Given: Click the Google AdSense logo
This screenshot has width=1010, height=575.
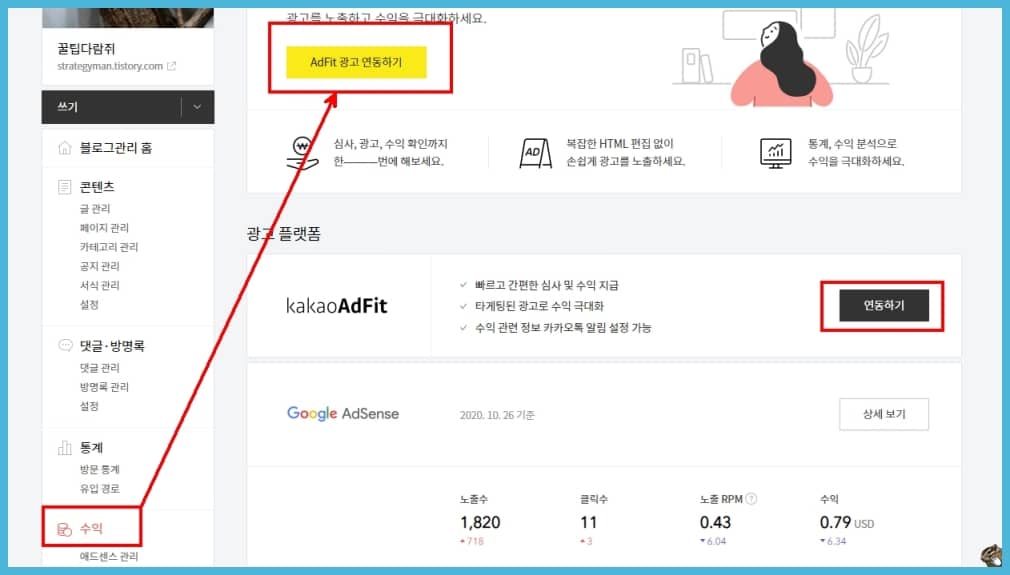Looking at the screenshot, I should [343, 413].
